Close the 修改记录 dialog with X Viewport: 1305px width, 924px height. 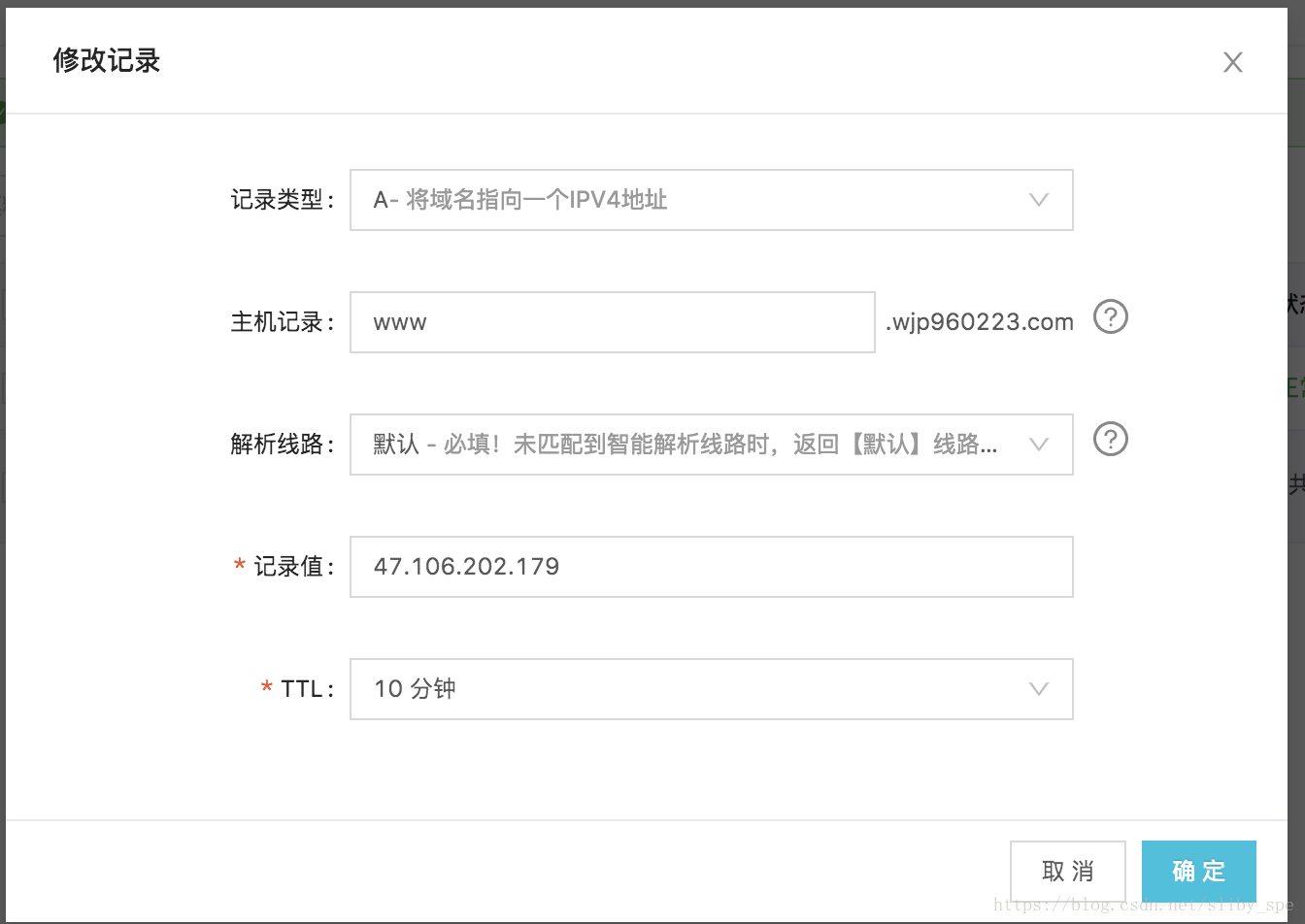pyautogui.click(x=1233, y=63)
